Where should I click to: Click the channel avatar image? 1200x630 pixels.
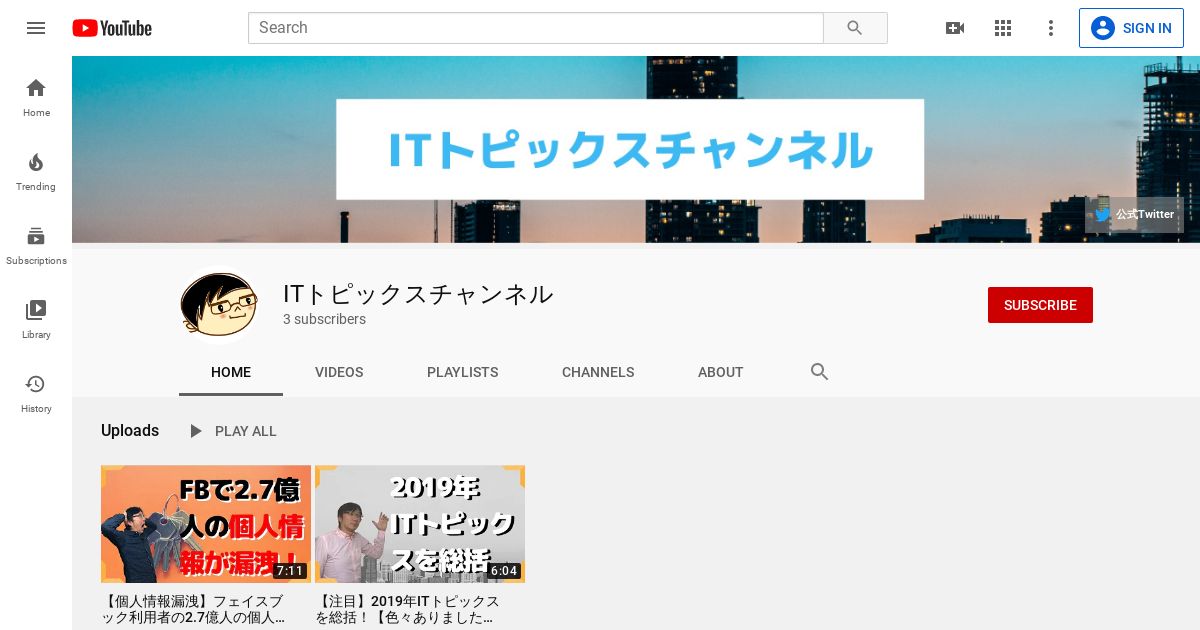pyautogui.click(x=219, y=305)
